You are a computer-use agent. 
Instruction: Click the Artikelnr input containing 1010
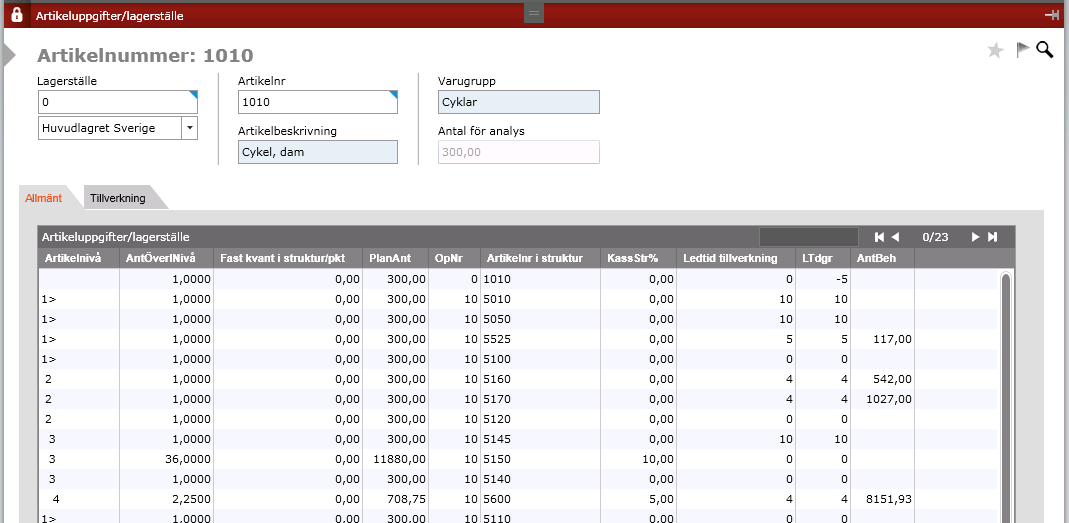(318, 102)
